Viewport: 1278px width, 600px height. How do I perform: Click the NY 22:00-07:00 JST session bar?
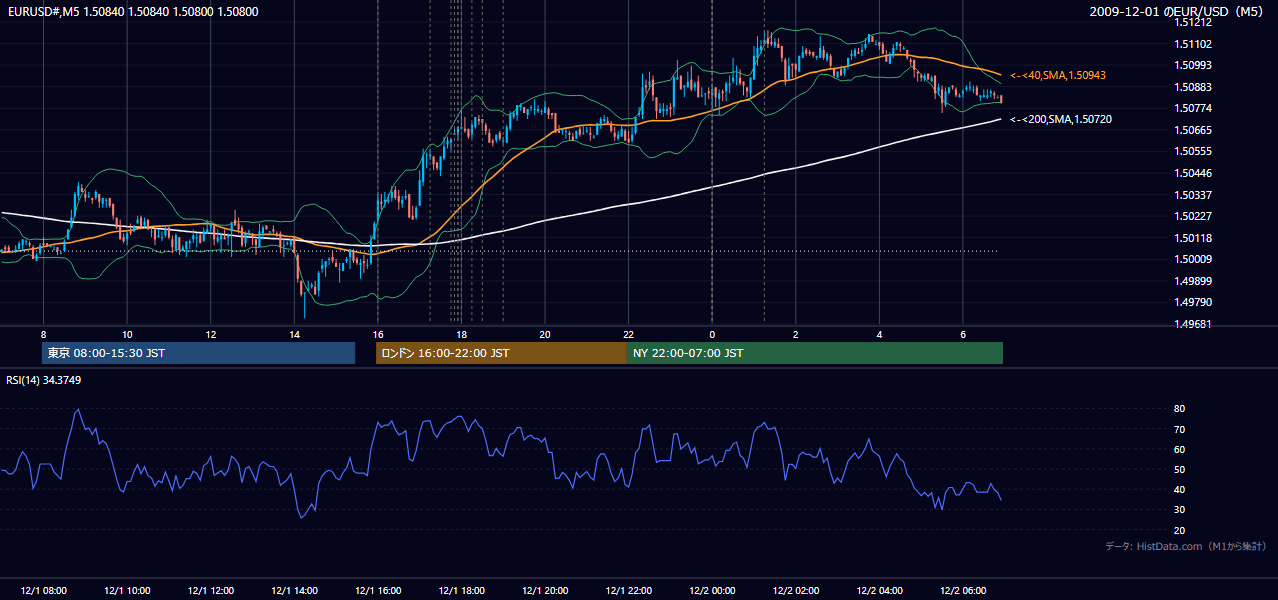tap(815, 353)
